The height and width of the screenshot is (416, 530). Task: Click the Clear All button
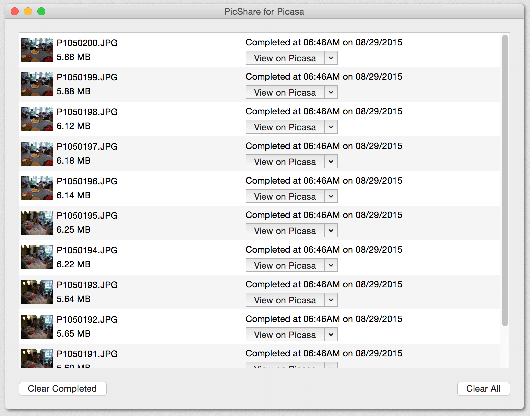click(483, 389)
